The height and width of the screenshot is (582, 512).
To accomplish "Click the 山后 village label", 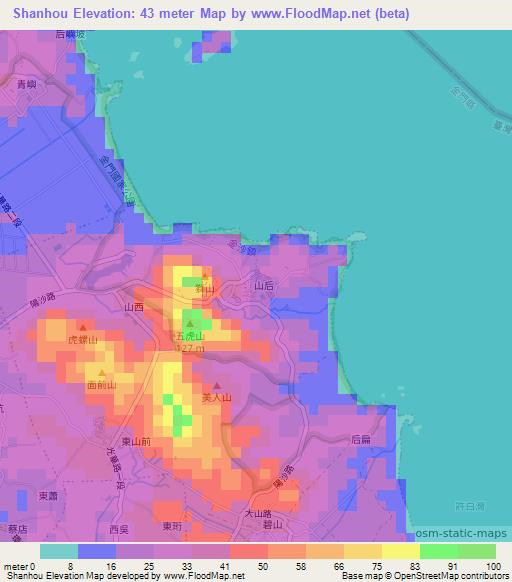I will coord(264,285).
